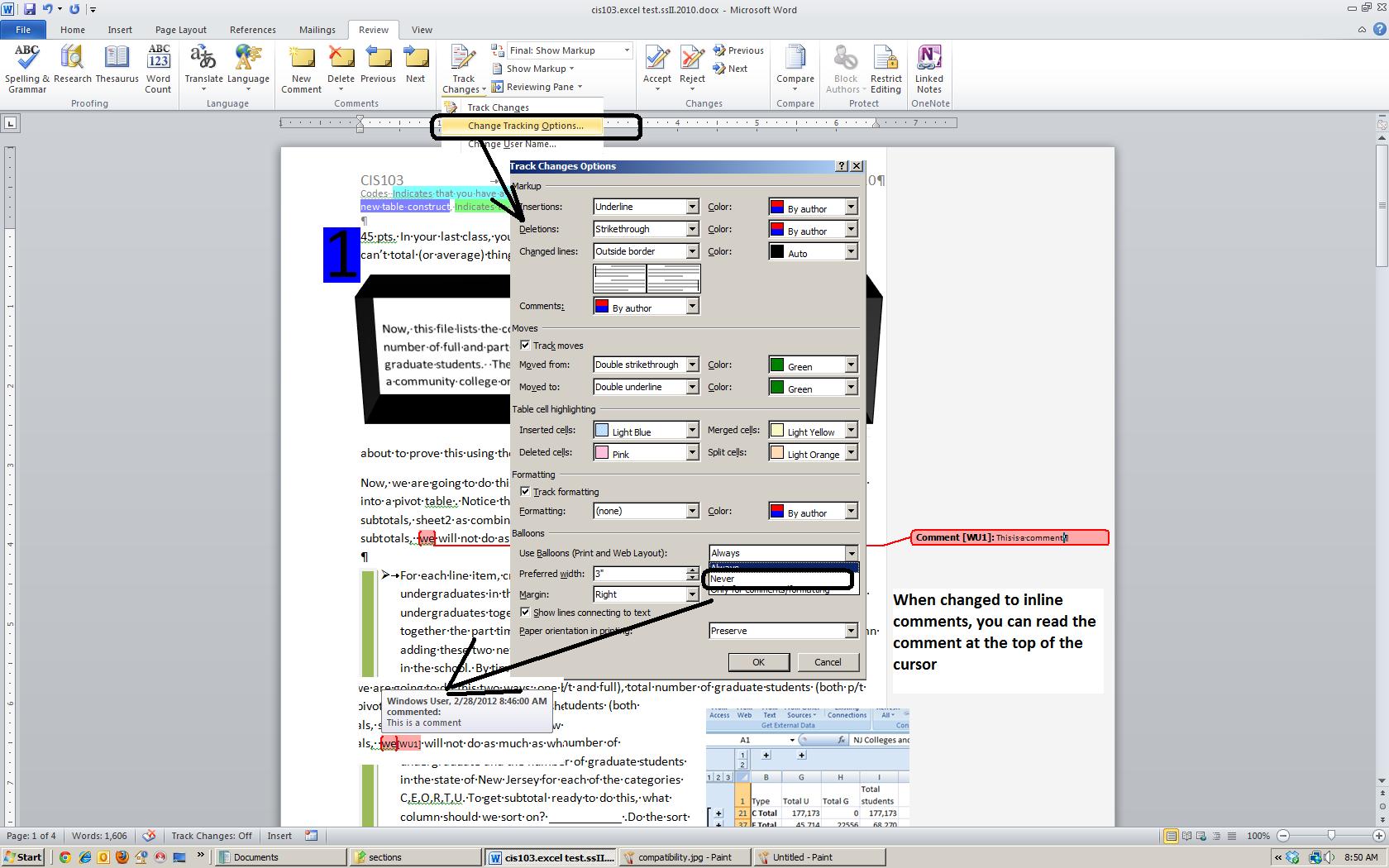Click the Windows Start button

22,857
